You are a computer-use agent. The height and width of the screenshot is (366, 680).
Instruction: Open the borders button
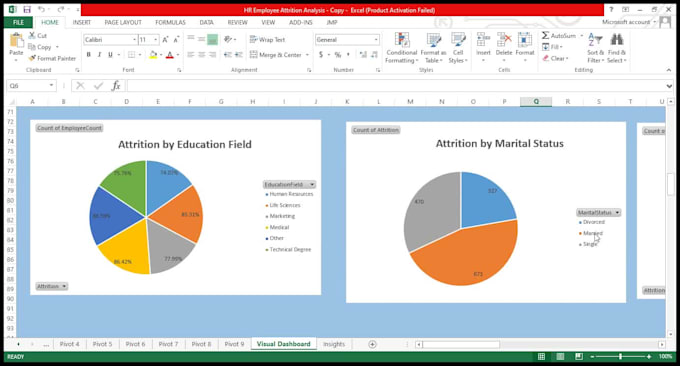coord(132,55)
